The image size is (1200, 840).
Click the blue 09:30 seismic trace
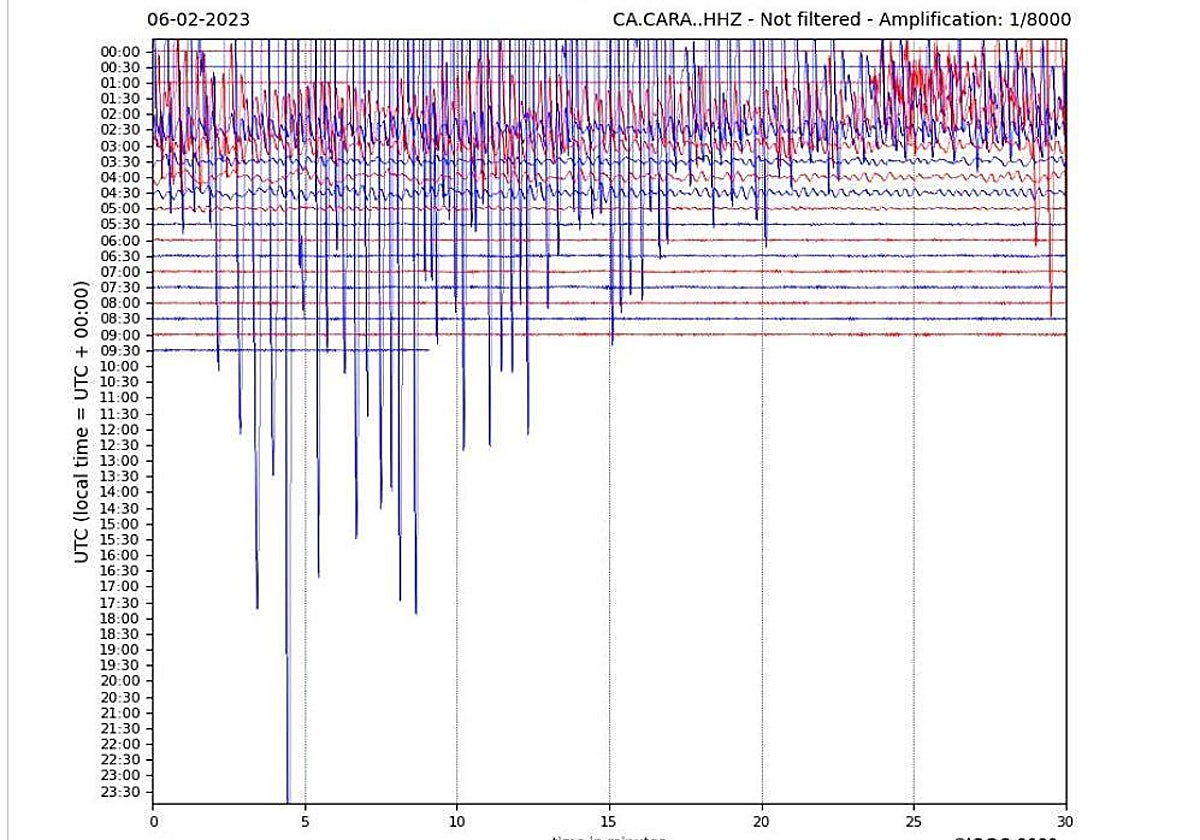300,351
